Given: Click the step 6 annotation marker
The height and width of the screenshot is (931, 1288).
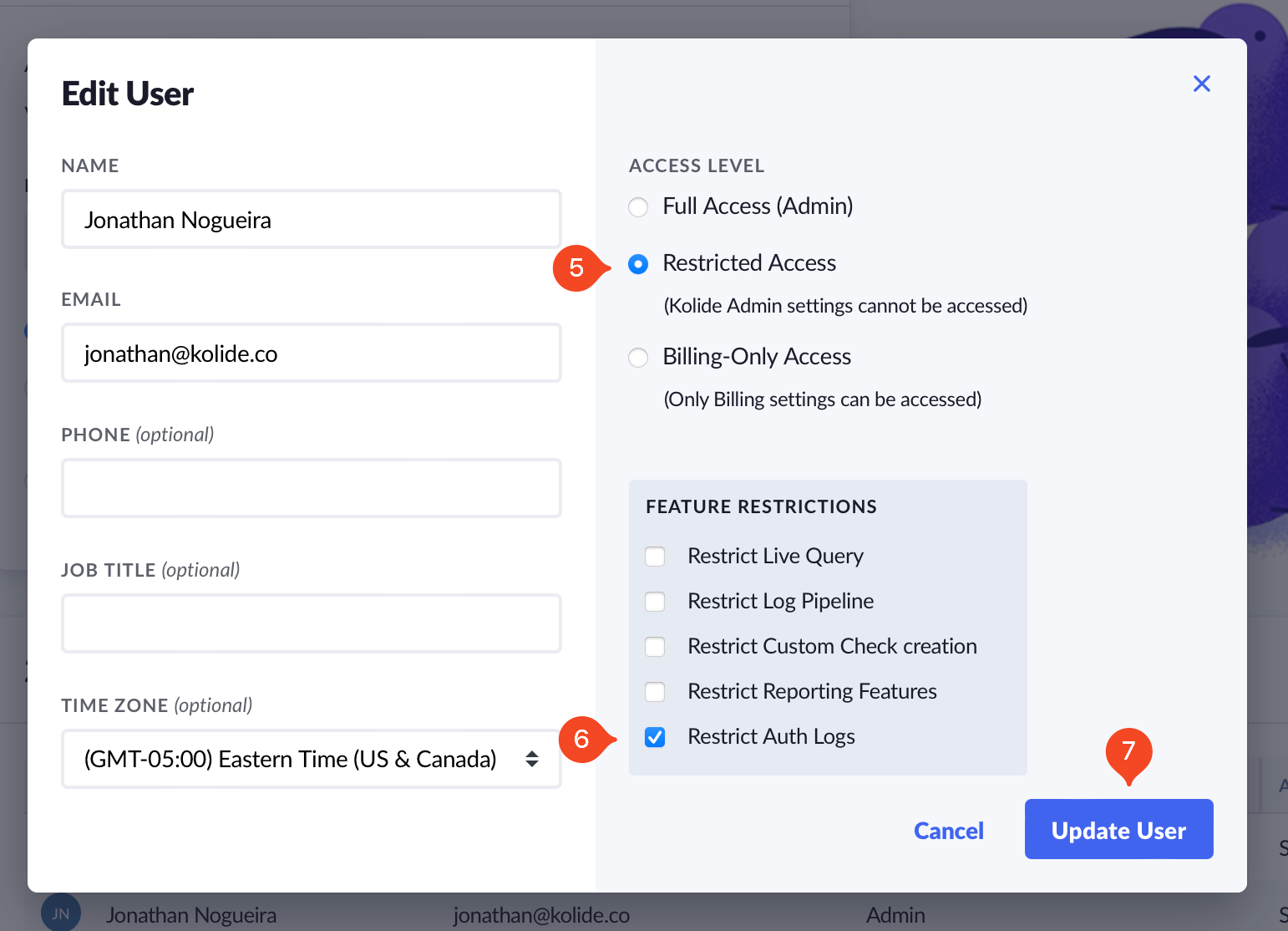Looking at the screenshot, I should coord(582,739).
